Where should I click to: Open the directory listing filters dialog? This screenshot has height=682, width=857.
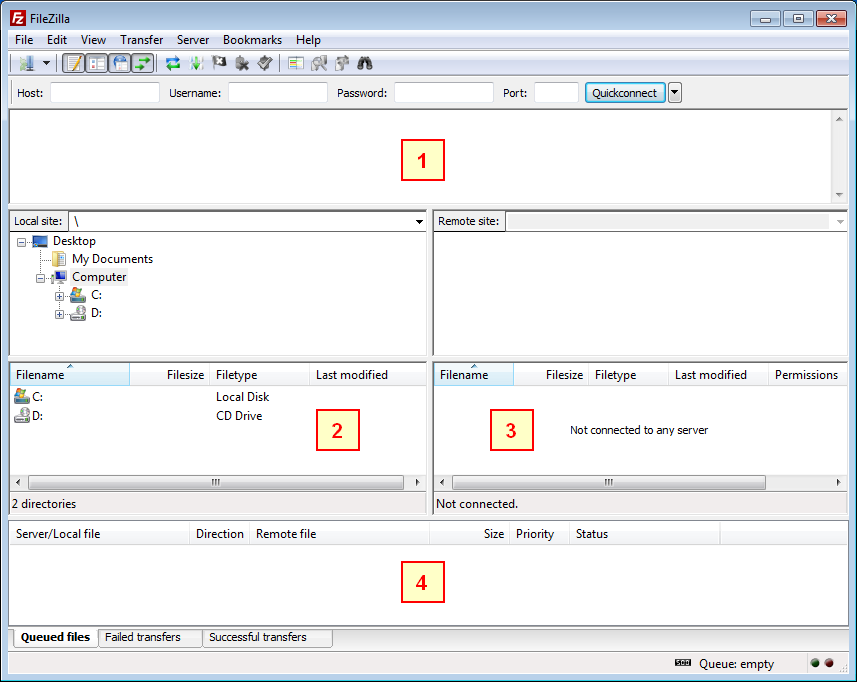pos(296,63)
